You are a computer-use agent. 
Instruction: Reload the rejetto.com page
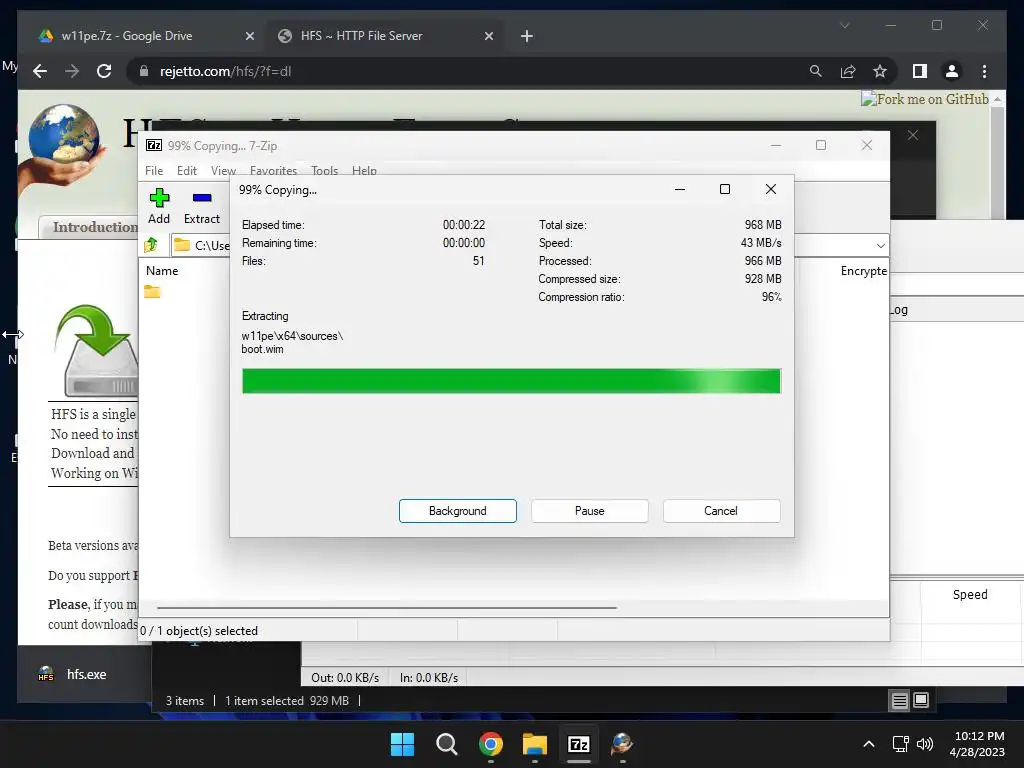point(104,71)
